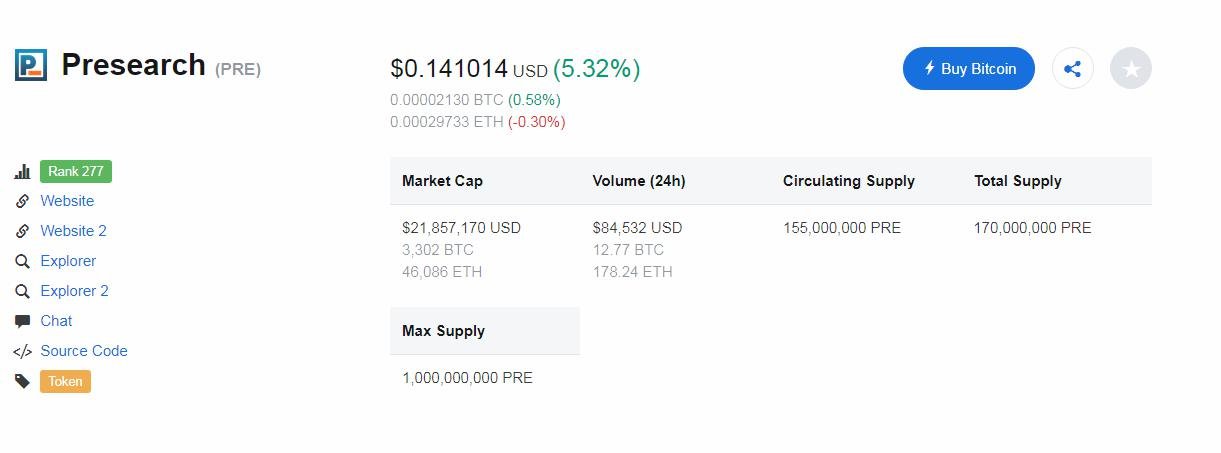The width and height of the screenshot is (1221, 453).
Task: Open the Source Code link
Action: (84, 351)
